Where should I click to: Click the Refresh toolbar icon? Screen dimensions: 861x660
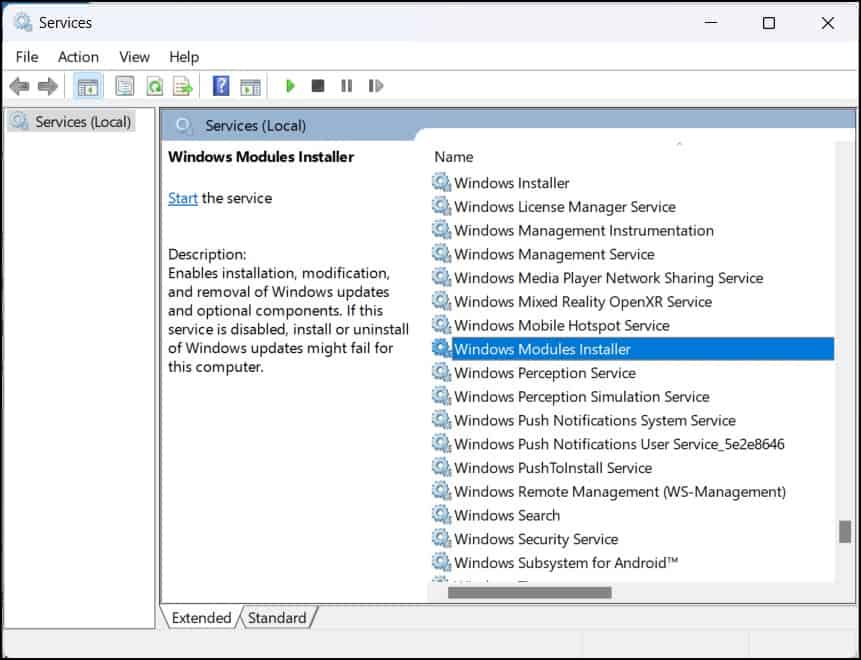[x=155, y=86]
